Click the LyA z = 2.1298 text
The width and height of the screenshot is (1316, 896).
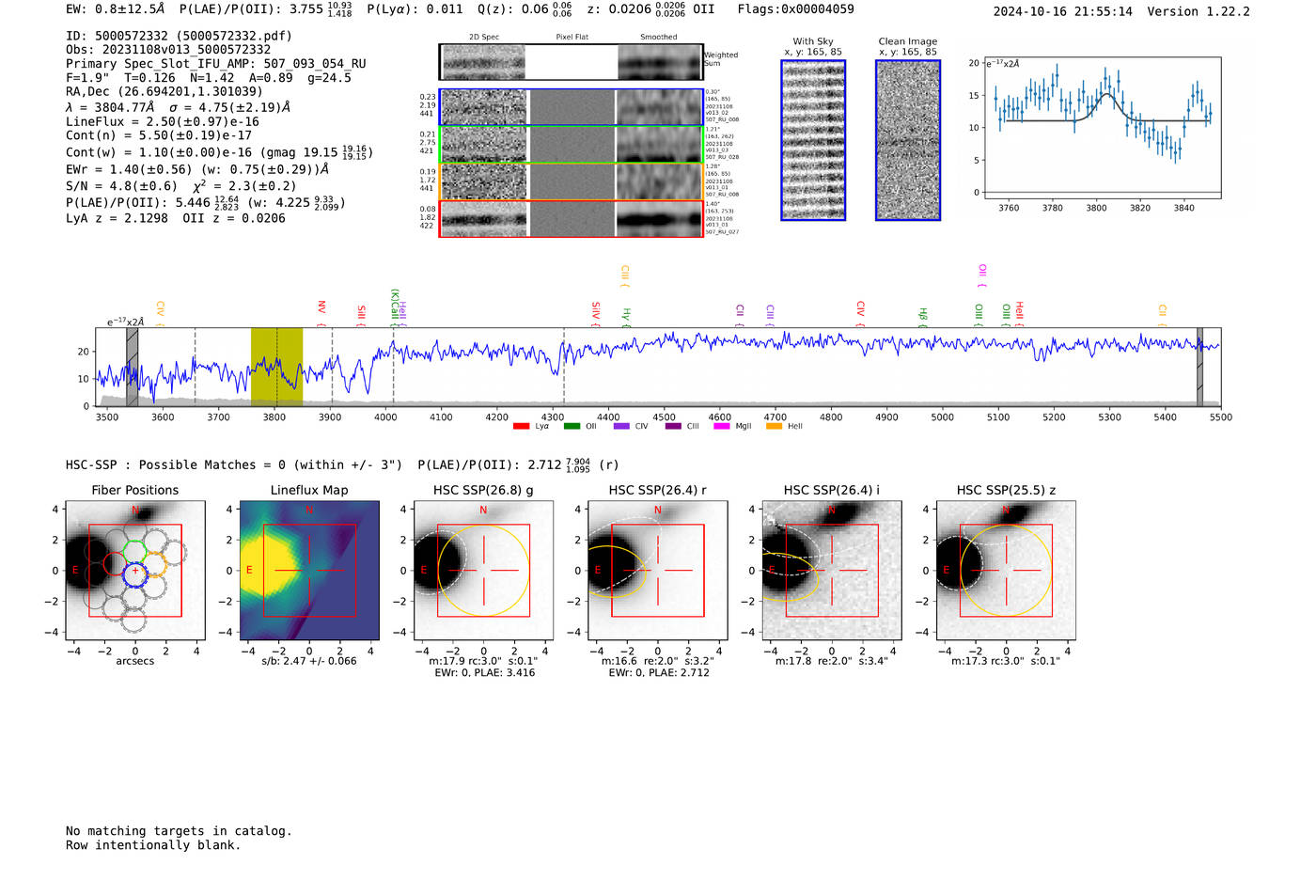(117, 218)
